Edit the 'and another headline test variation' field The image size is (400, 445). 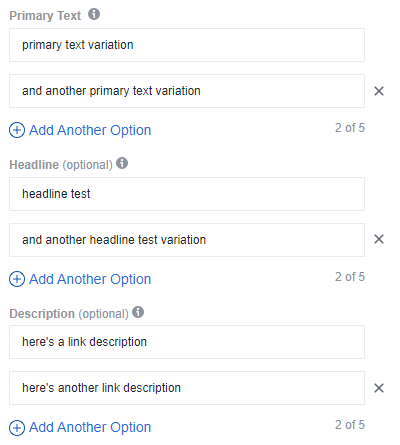click(187, 240)
